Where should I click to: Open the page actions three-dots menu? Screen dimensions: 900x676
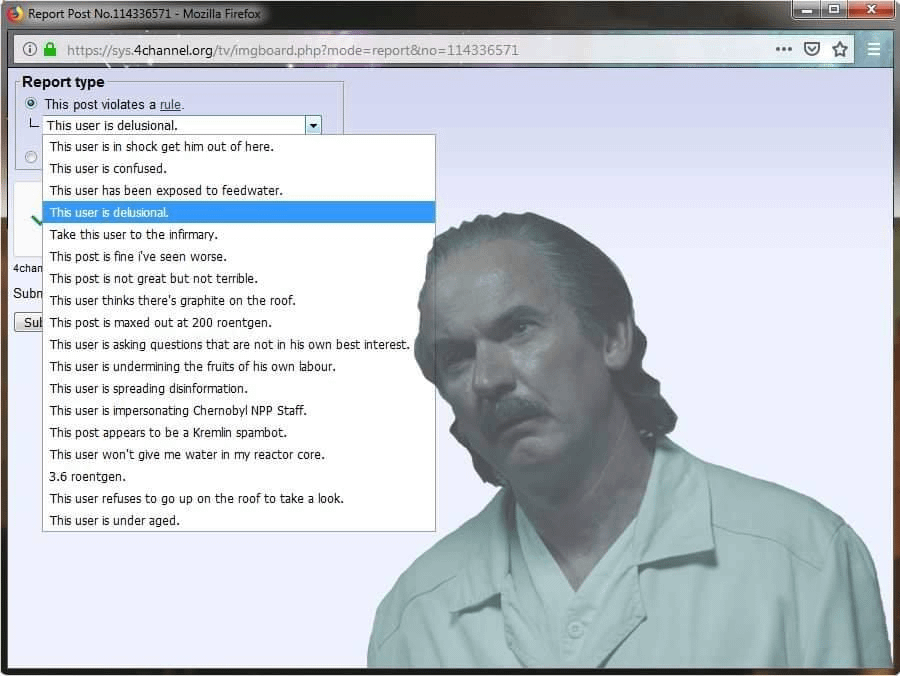[783, 49]
